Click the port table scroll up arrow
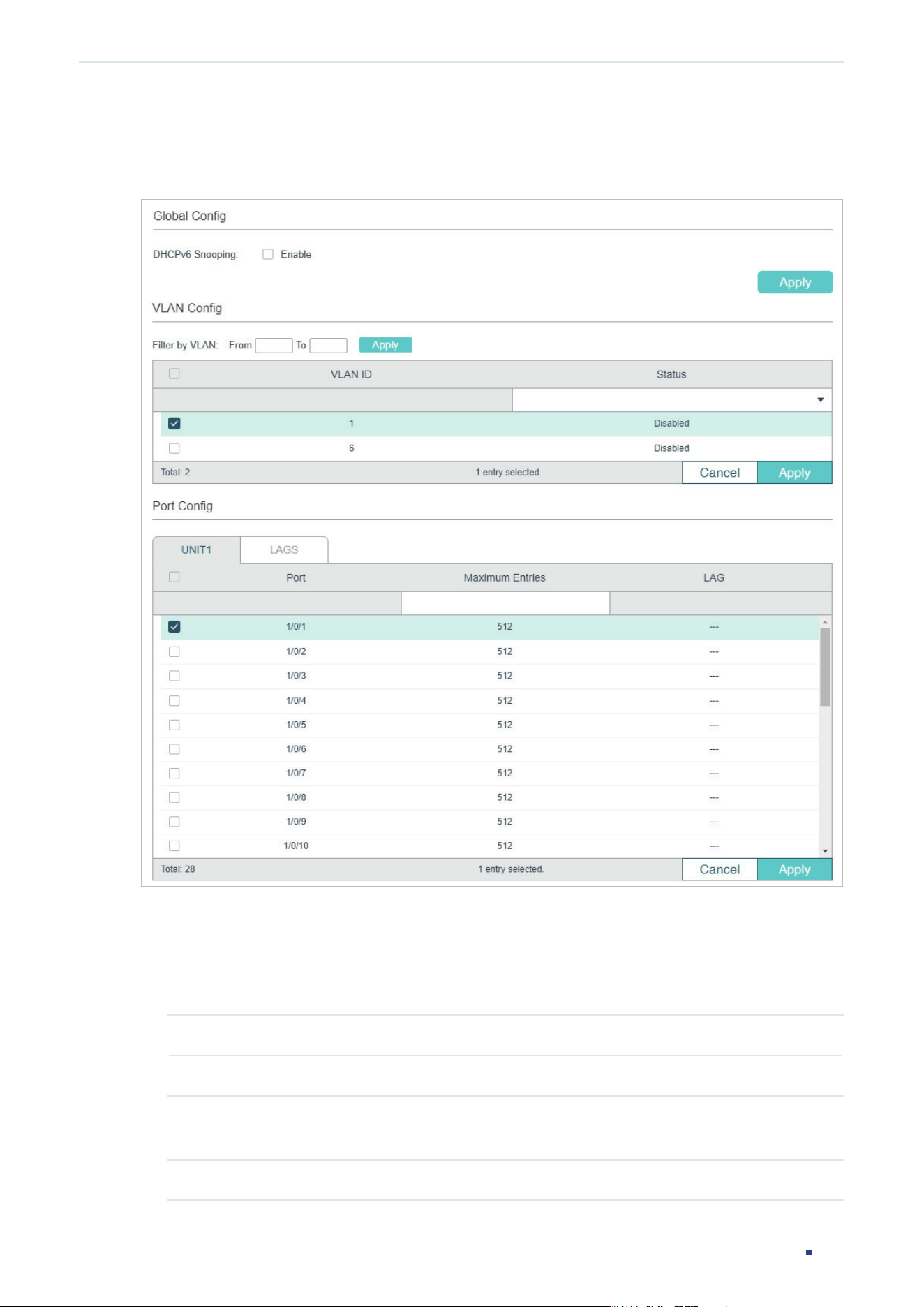The height and width of the screenshot is (1307, 924). [825, 622]
